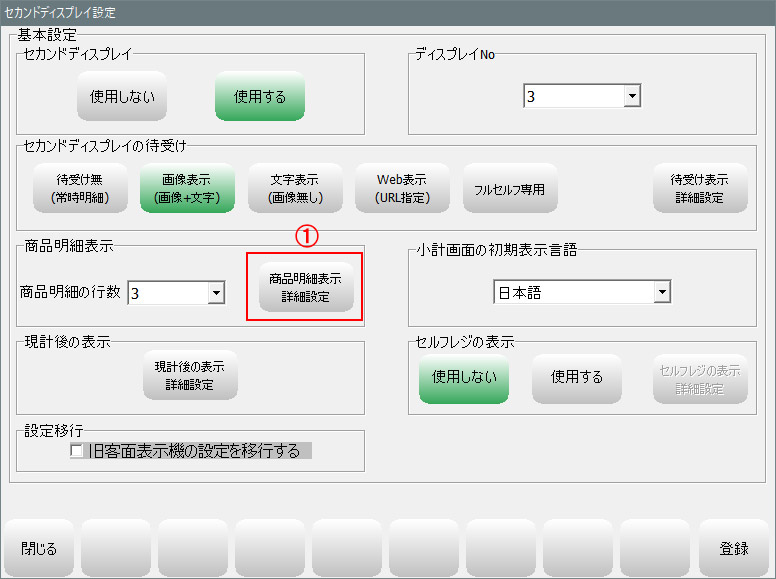This screenshot has height=579, width=776.
Task: Choose 文字表示 (画像無し) standby option
Action: 295,189
